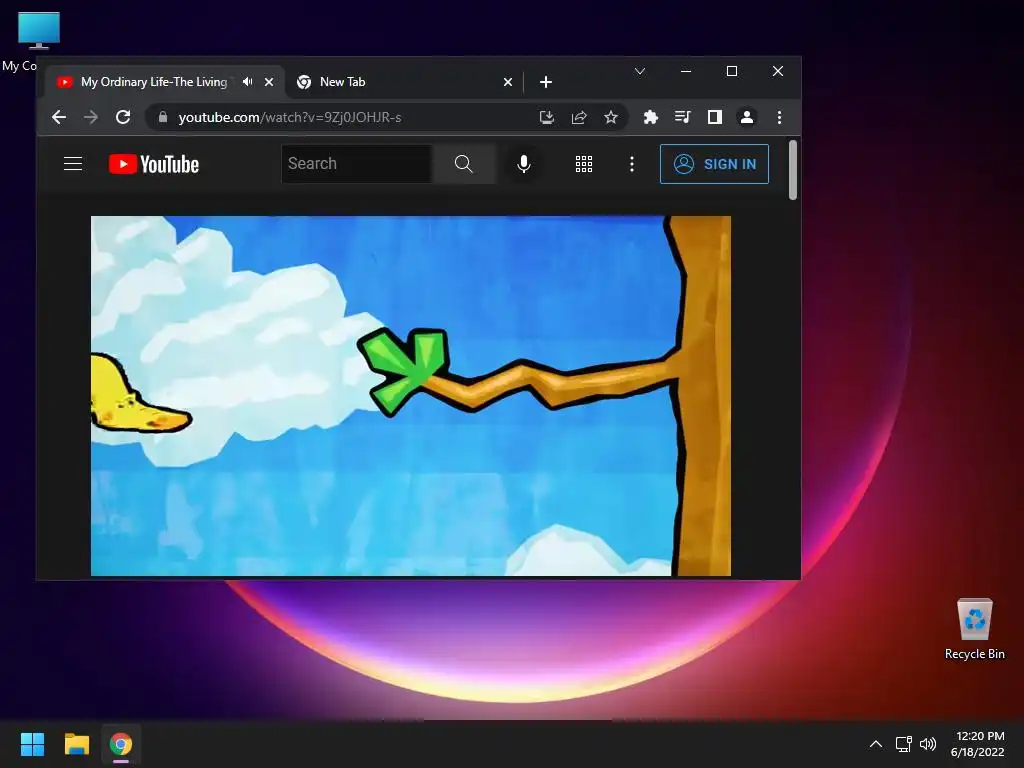View site info via padlock icon
1024x768 pixels.
point(163,117)
